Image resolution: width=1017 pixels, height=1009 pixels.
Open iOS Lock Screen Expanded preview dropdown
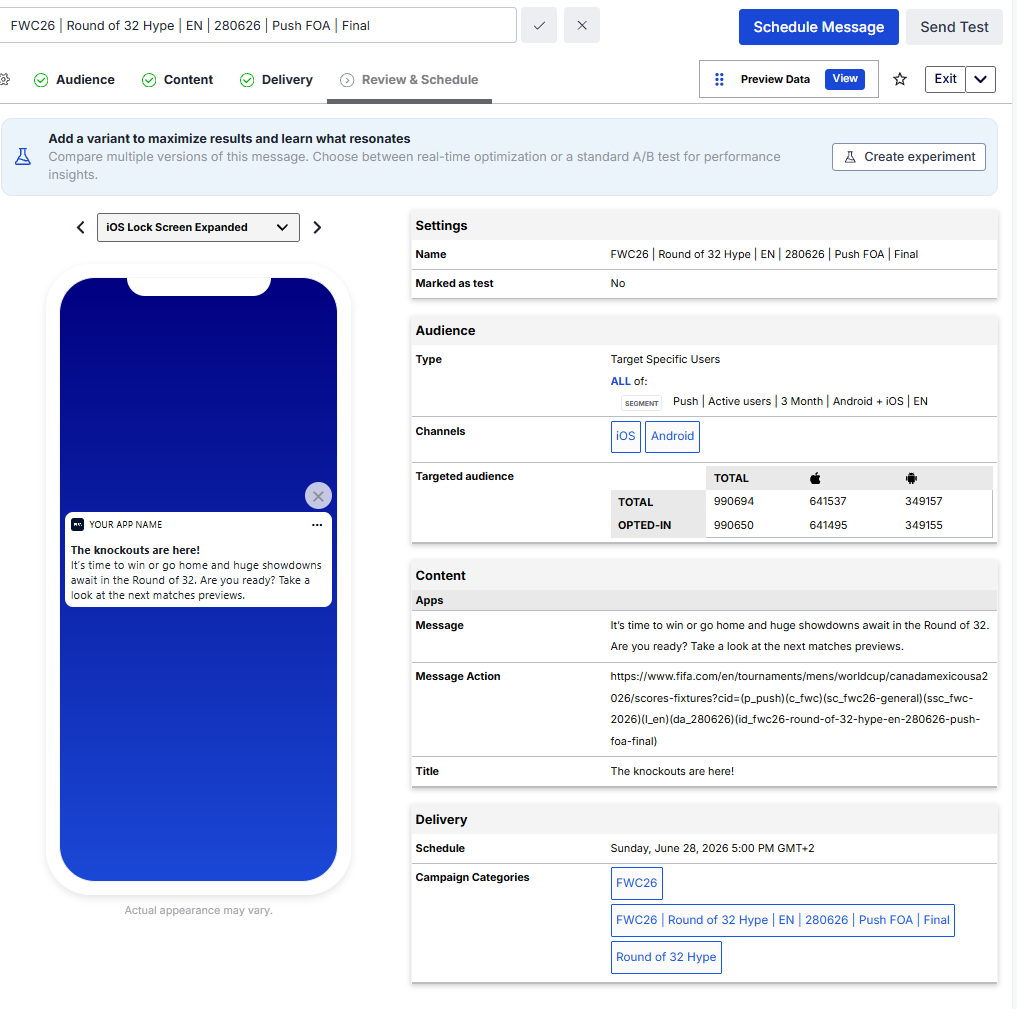click(x=198, y=228)
